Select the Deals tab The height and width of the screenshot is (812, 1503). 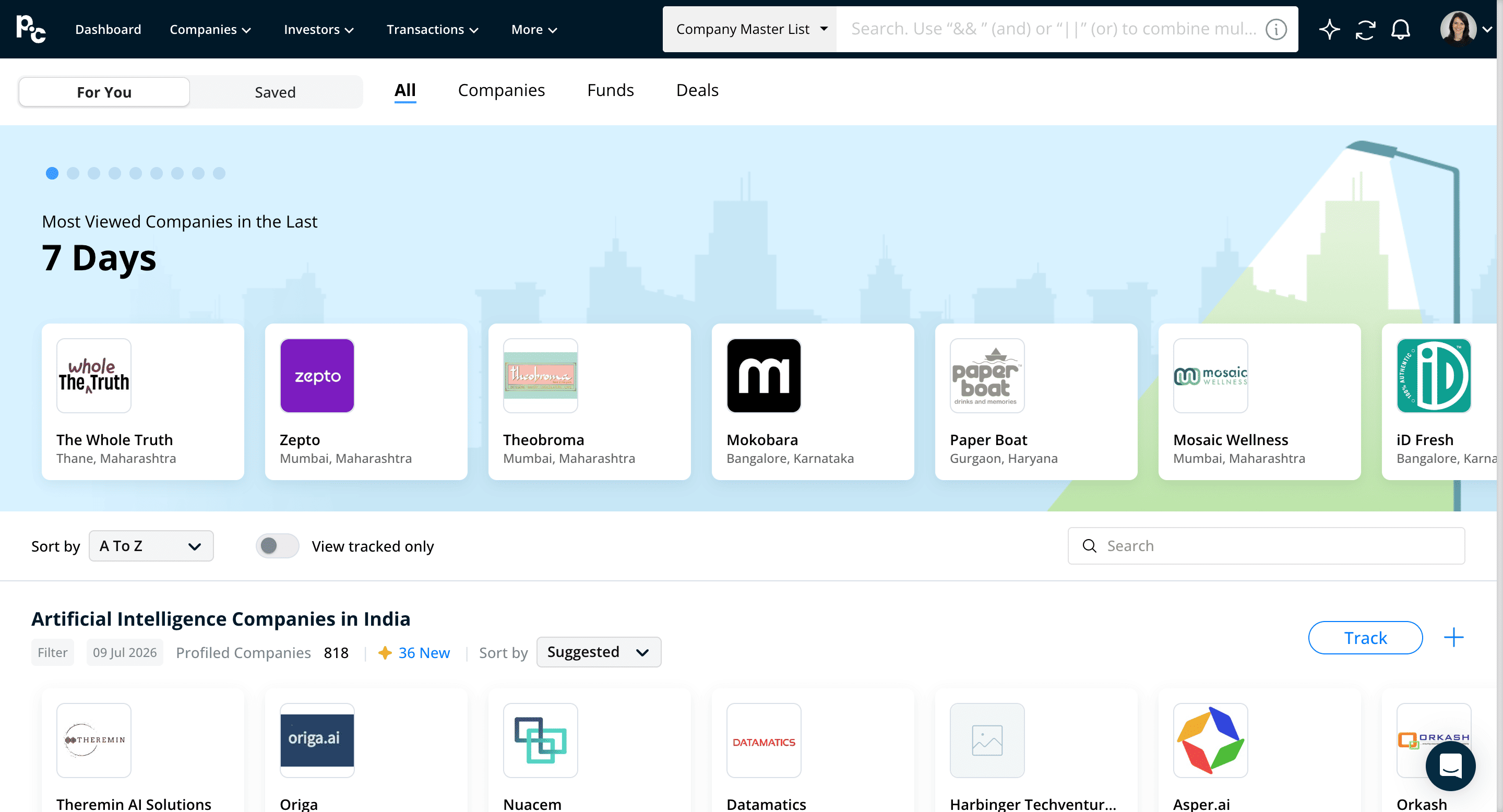pyautogui.click(x=697, y=90)
